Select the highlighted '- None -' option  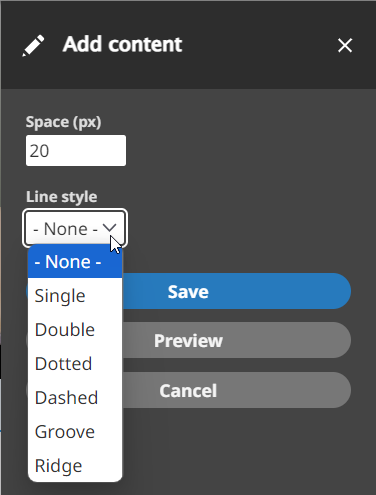75,261
